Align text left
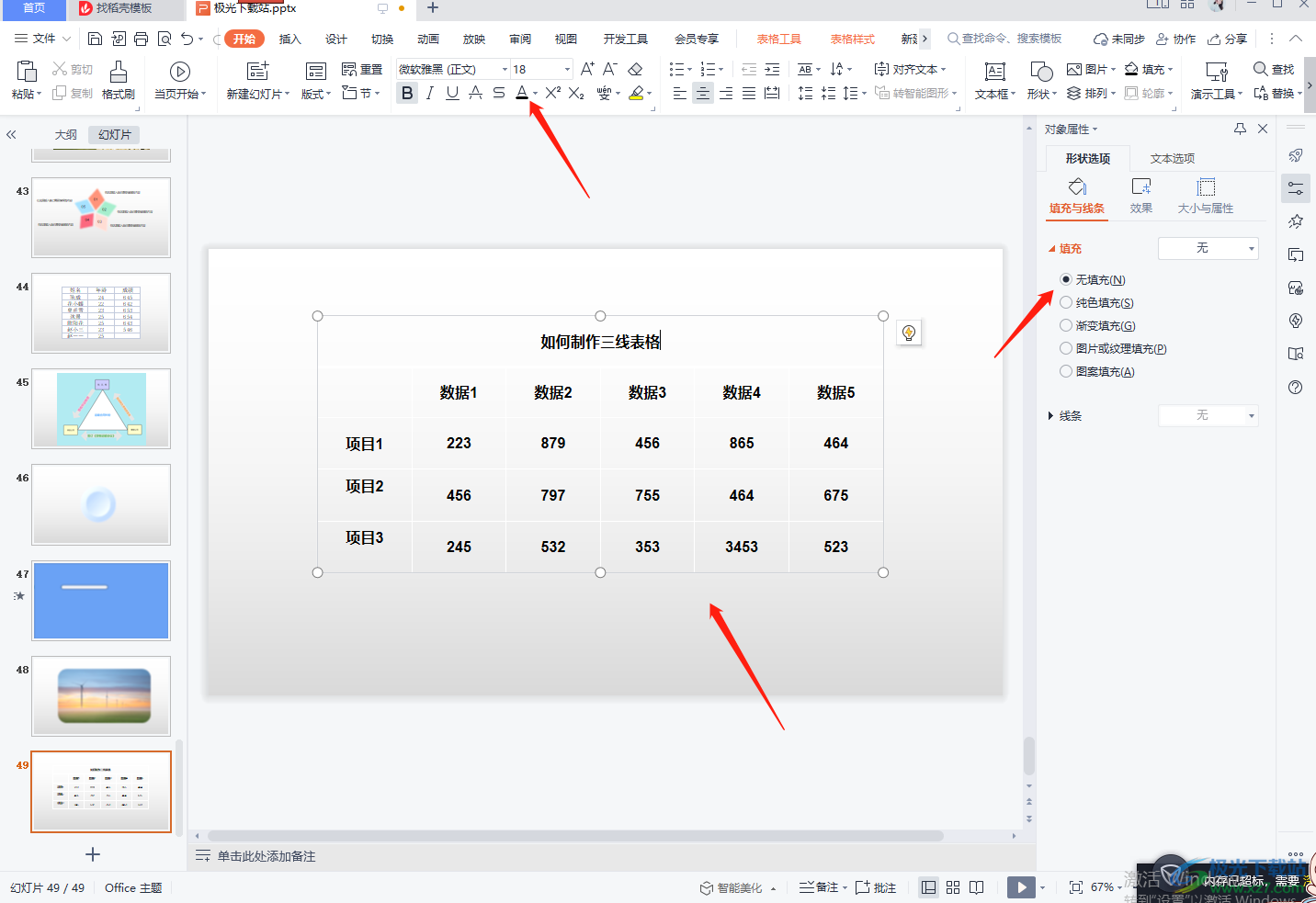 pyautogui.click(x=680, y=94)
